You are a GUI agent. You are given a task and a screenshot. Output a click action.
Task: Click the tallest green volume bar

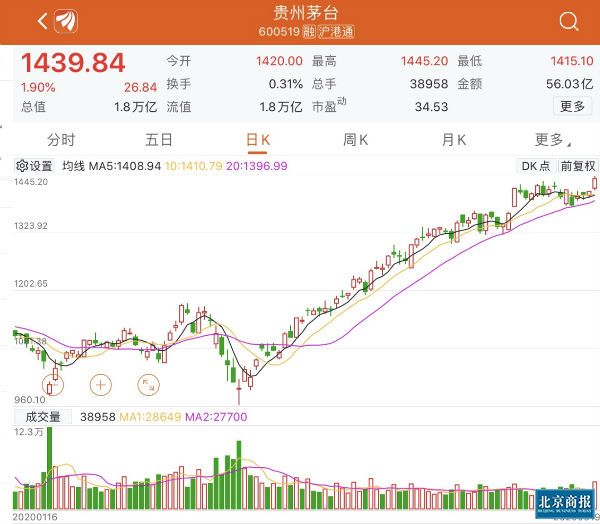[x=49, y=468]
